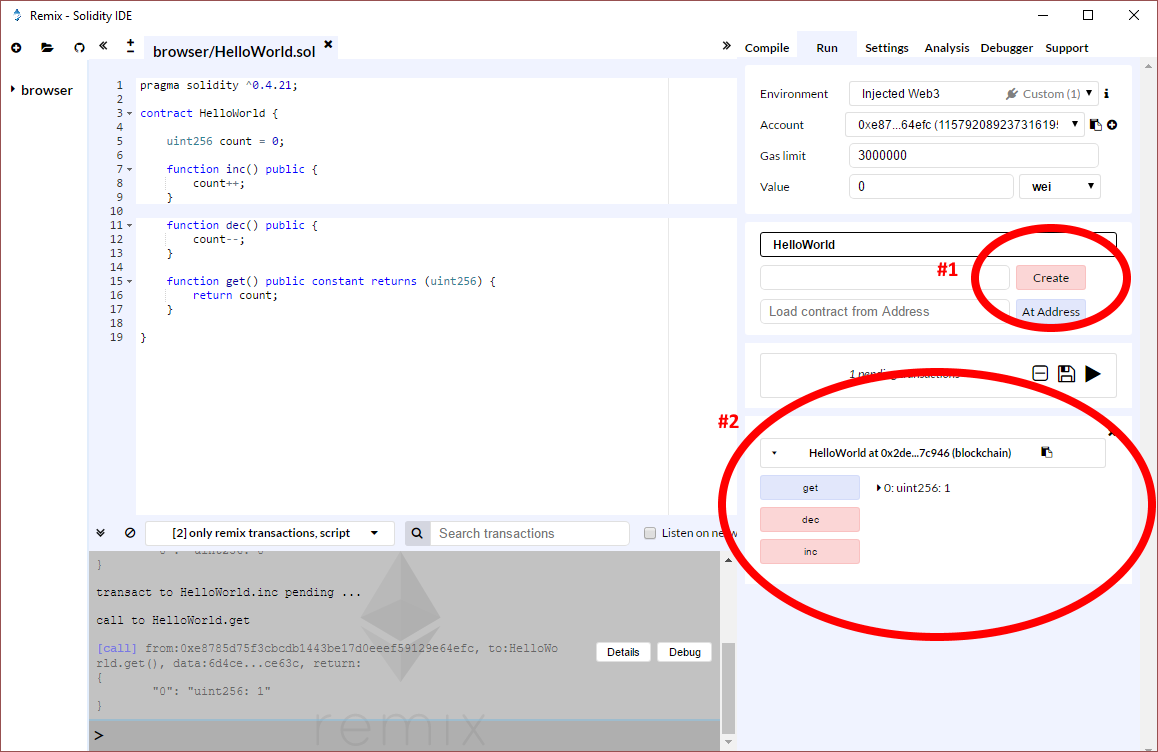
Task: Click line number 10 in editor gutter
Action: tap(117, 211)
